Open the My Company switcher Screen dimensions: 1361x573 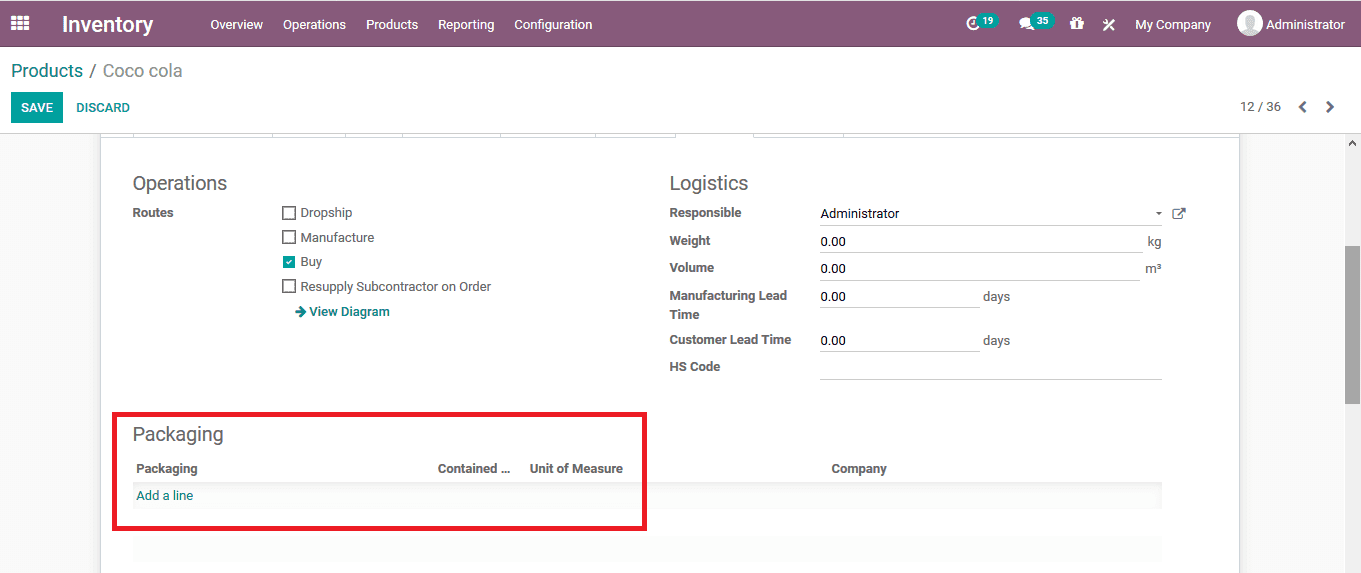1173,24
